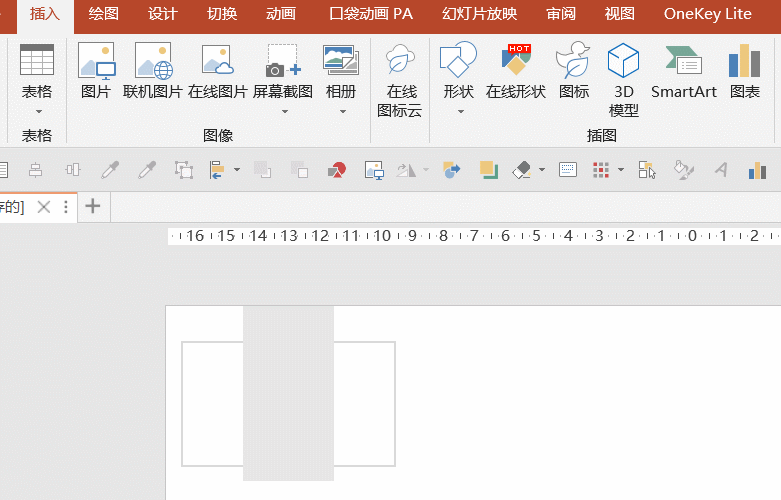Open the selection pane icon with cursor

click(x=647, y=170)
